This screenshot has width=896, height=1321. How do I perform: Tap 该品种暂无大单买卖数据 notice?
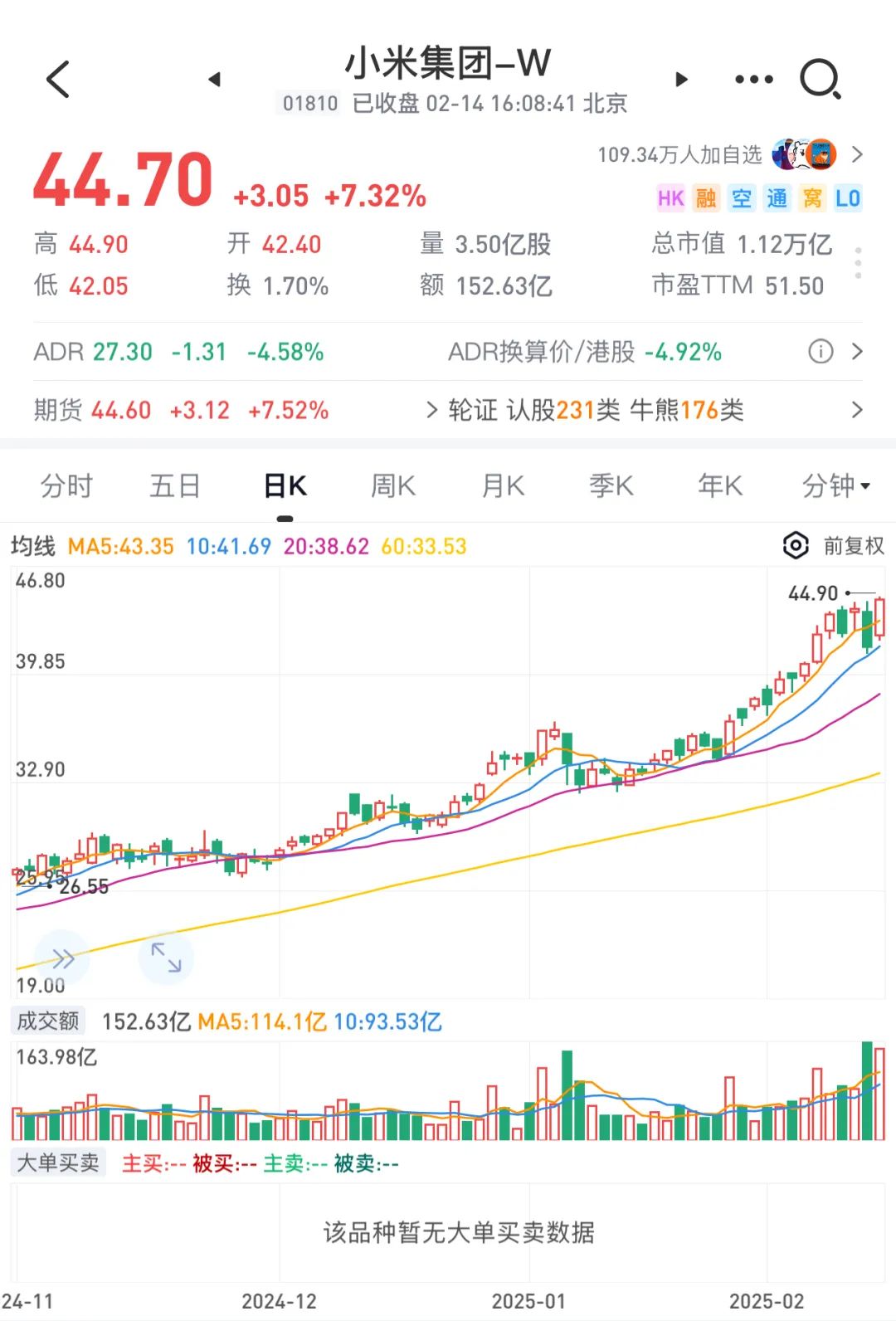click(459, 1232)
